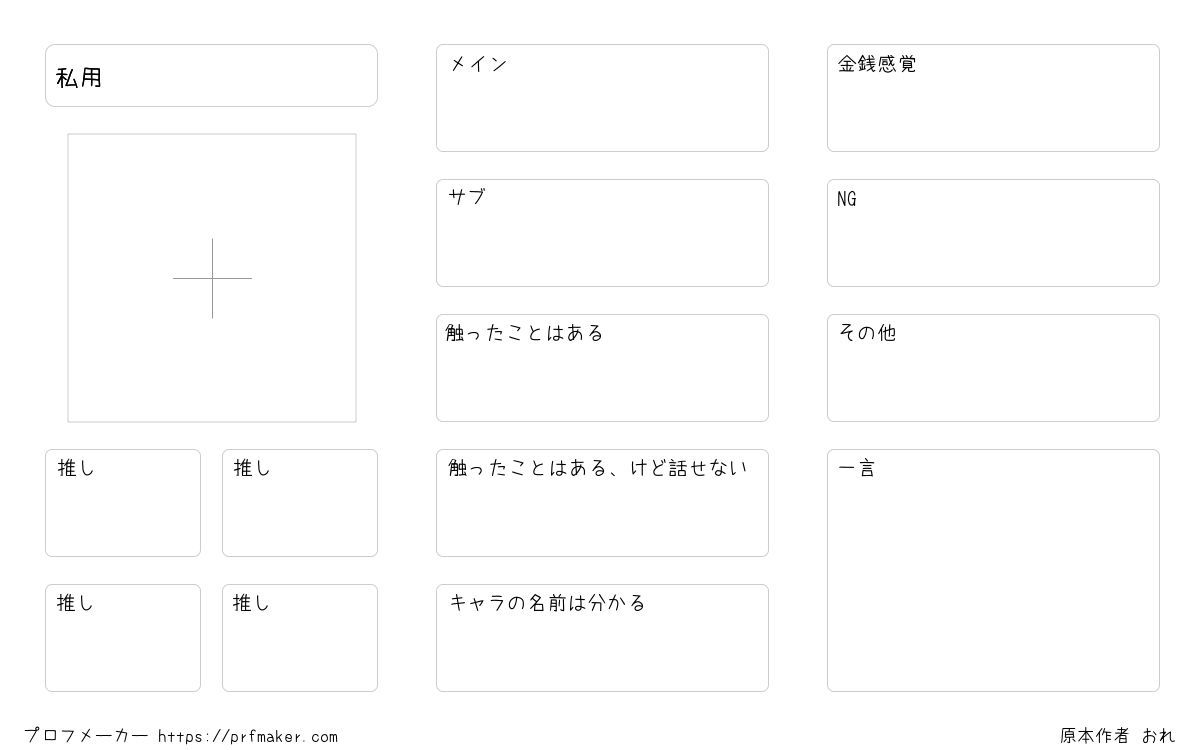Click the メイン text box

point(602,98)
